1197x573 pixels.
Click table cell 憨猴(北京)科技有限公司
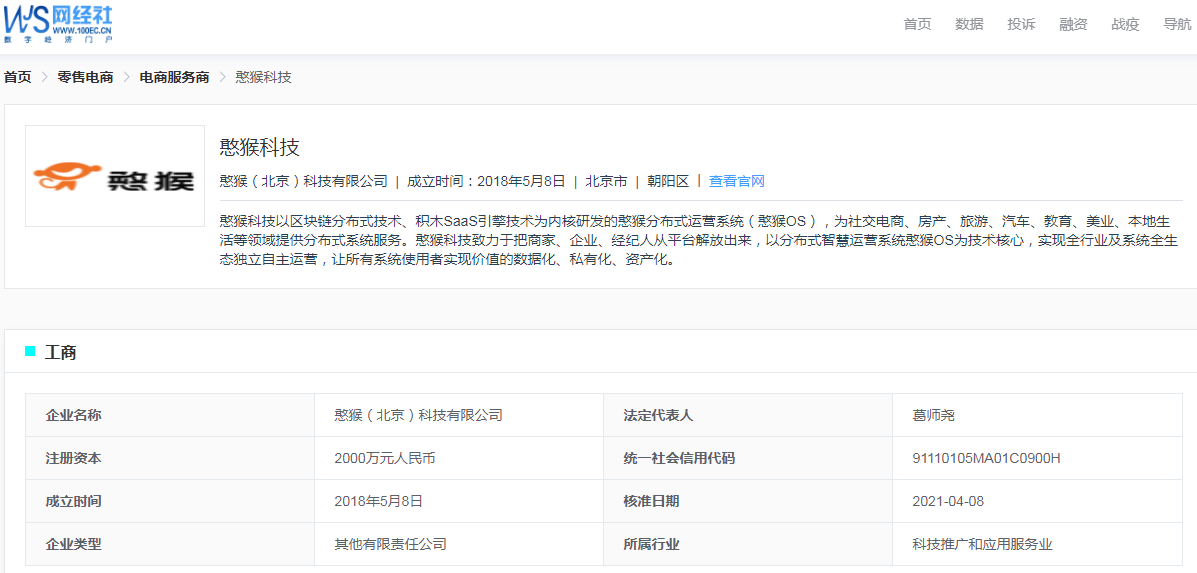tap(418, 416)
